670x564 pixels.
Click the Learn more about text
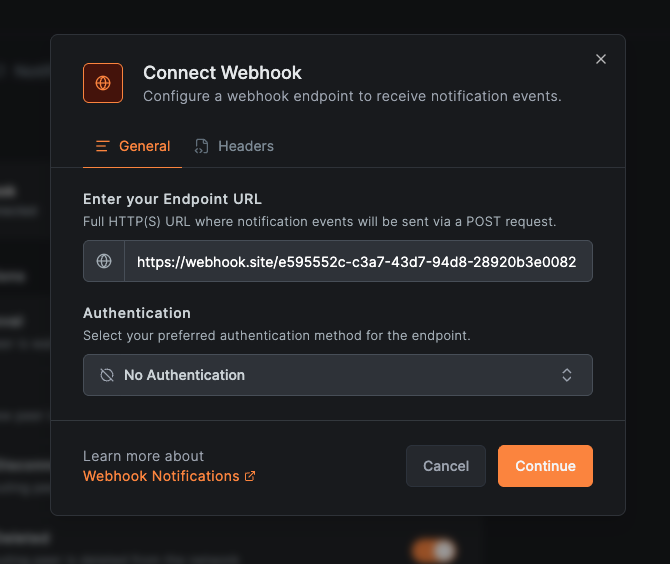[x=143, y=456]
